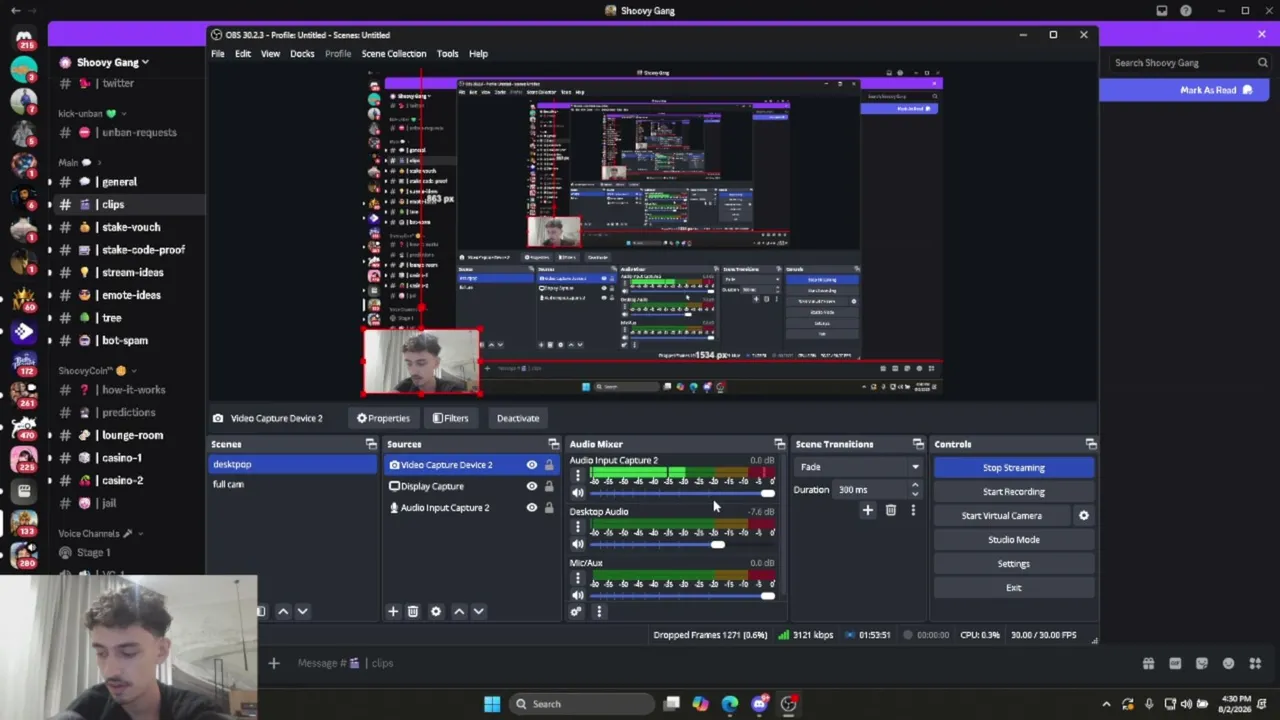Add a new source with the plus icon
This screenshot has height=720, width=1280.
point(393,611)
